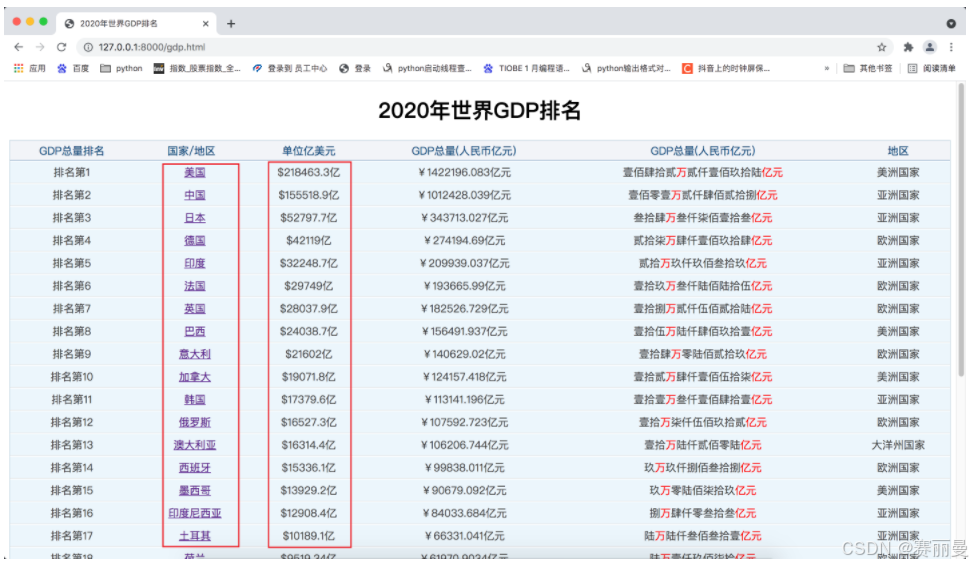The image size is (973, 566).
Task: Open the 印度 link
Action: coord(195,263)
